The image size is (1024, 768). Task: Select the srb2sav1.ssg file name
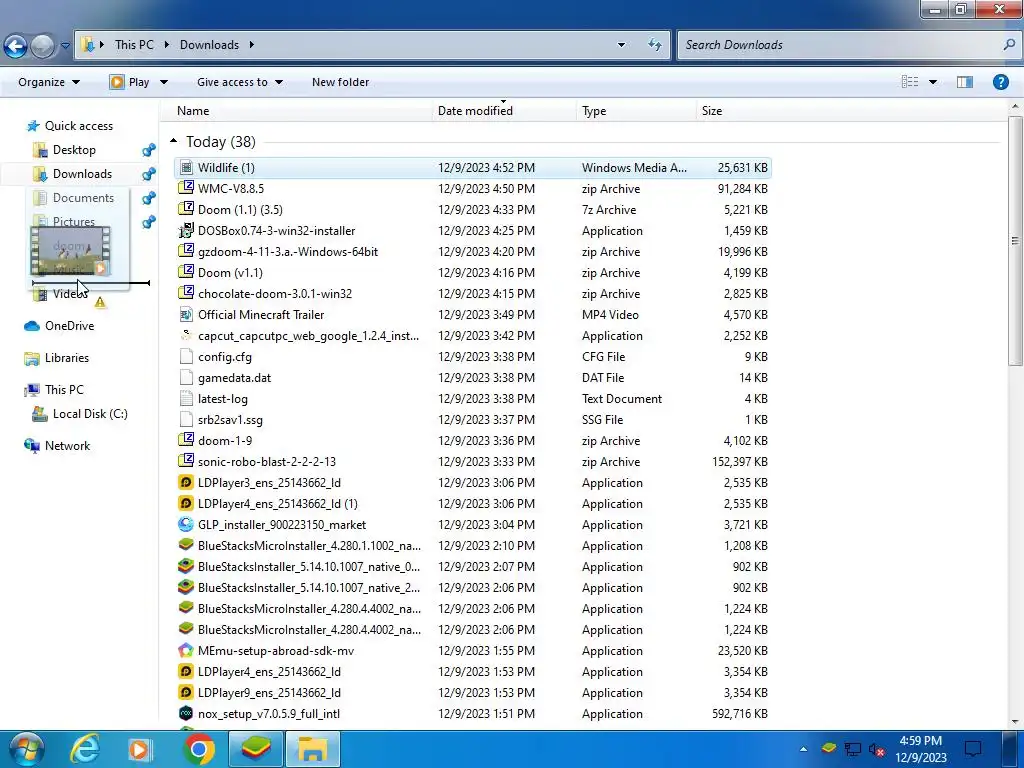point(231,420)
